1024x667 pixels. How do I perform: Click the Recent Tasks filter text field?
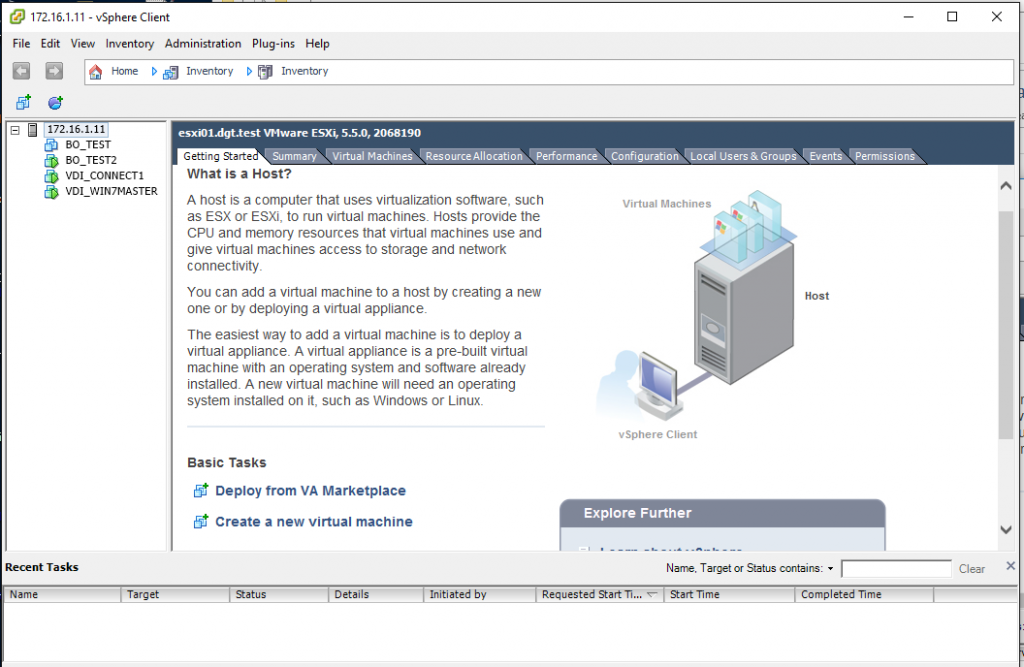[x=896, y=569]
